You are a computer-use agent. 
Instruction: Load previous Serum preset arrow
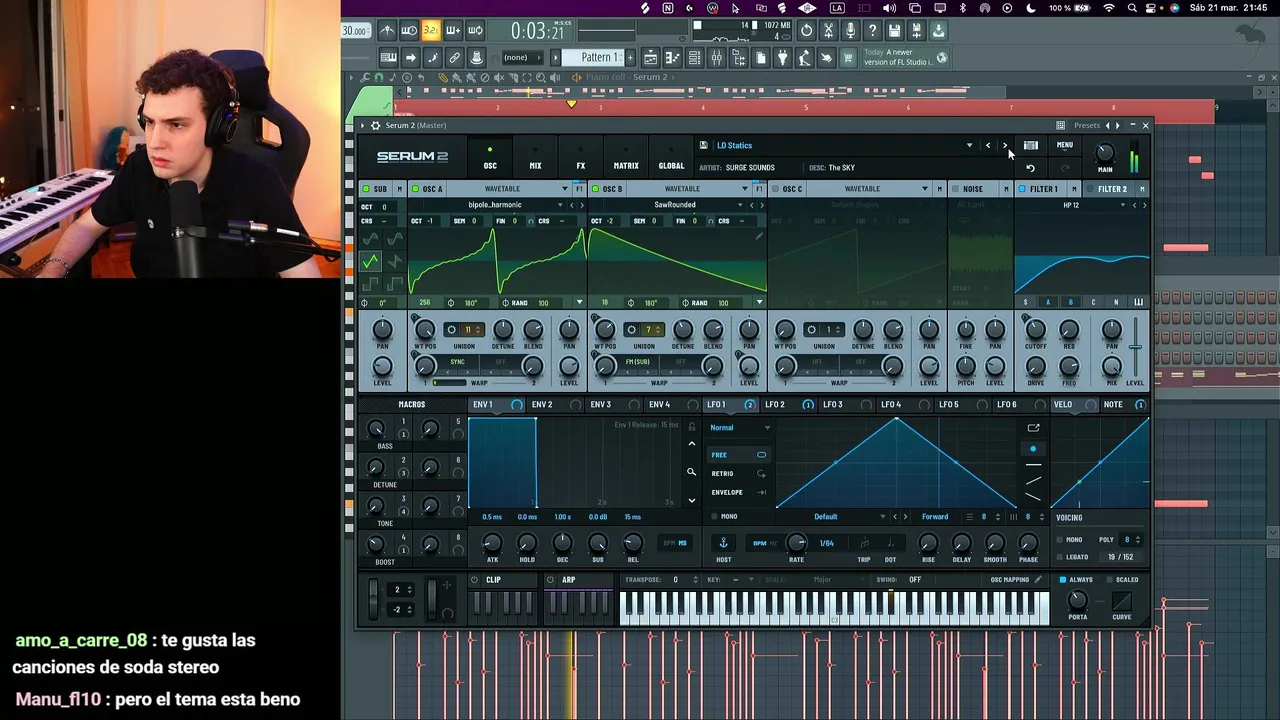coord(988,145)
